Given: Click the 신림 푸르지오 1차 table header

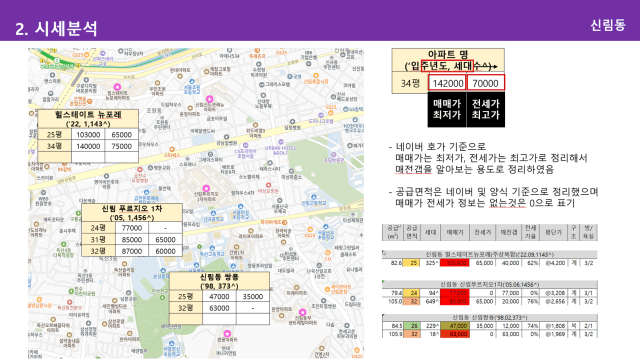Looking at the screenshot, I should [x=132, y=213].
